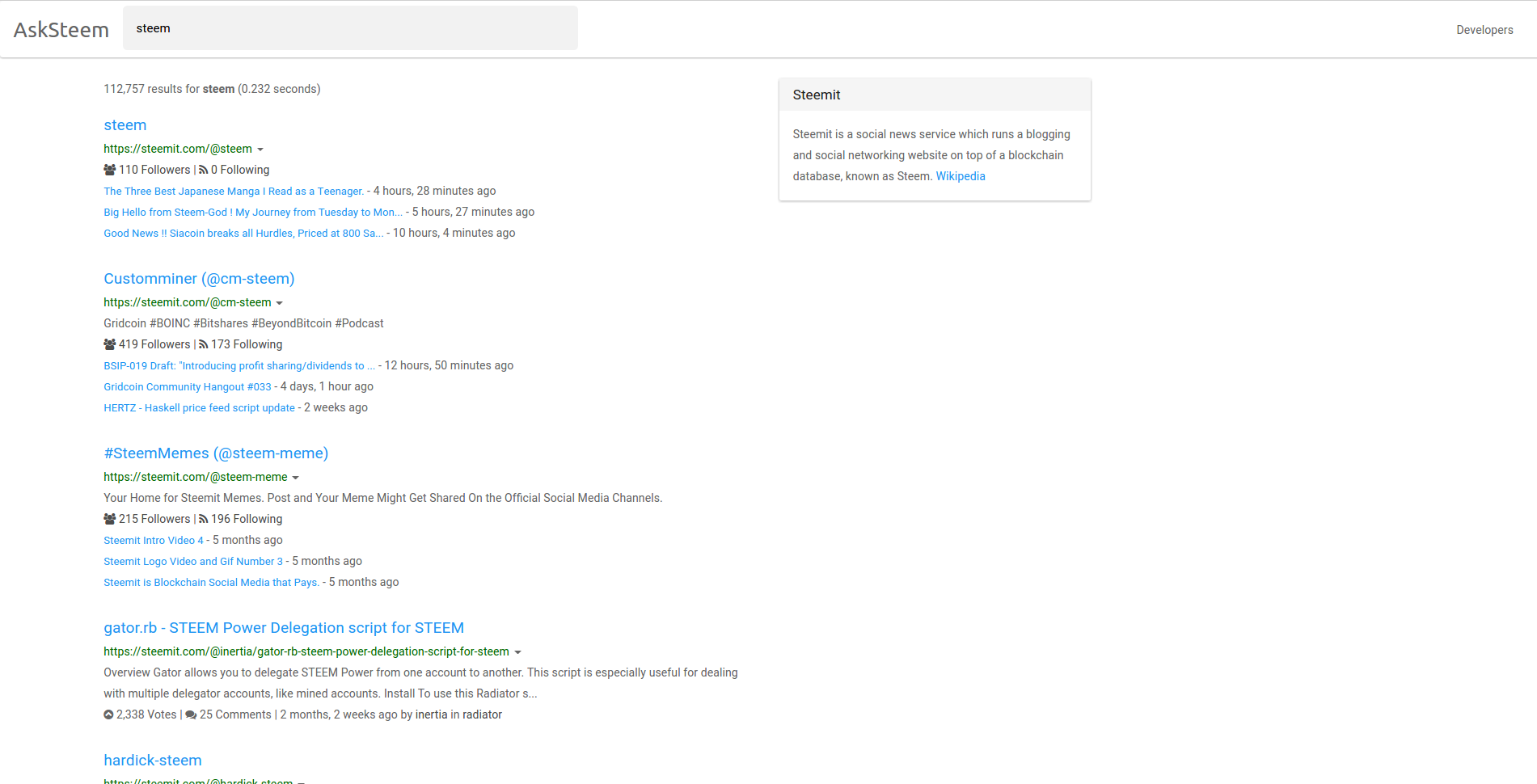Image resolution: width=1537 pixels, height=784 pixels.
Task: Open 'The Three Best Japanese Manga' post
Action: [x=234, y=192]
